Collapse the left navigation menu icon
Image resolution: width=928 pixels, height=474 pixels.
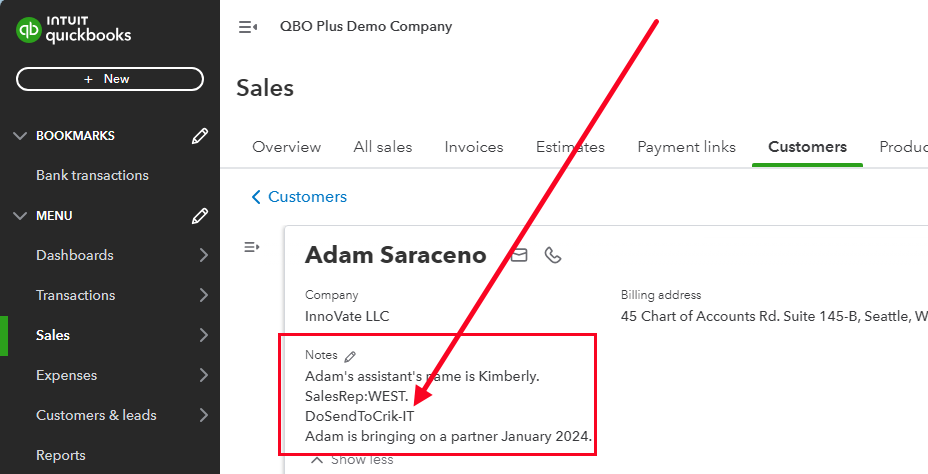coord(248,27)
